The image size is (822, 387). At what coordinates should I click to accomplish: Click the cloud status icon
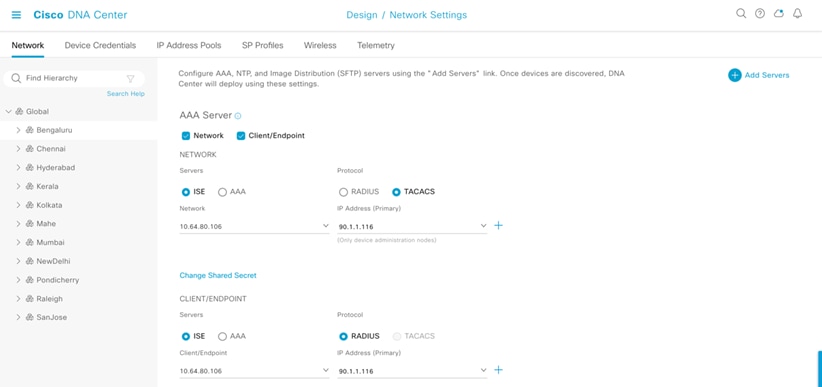coord(779,14)
